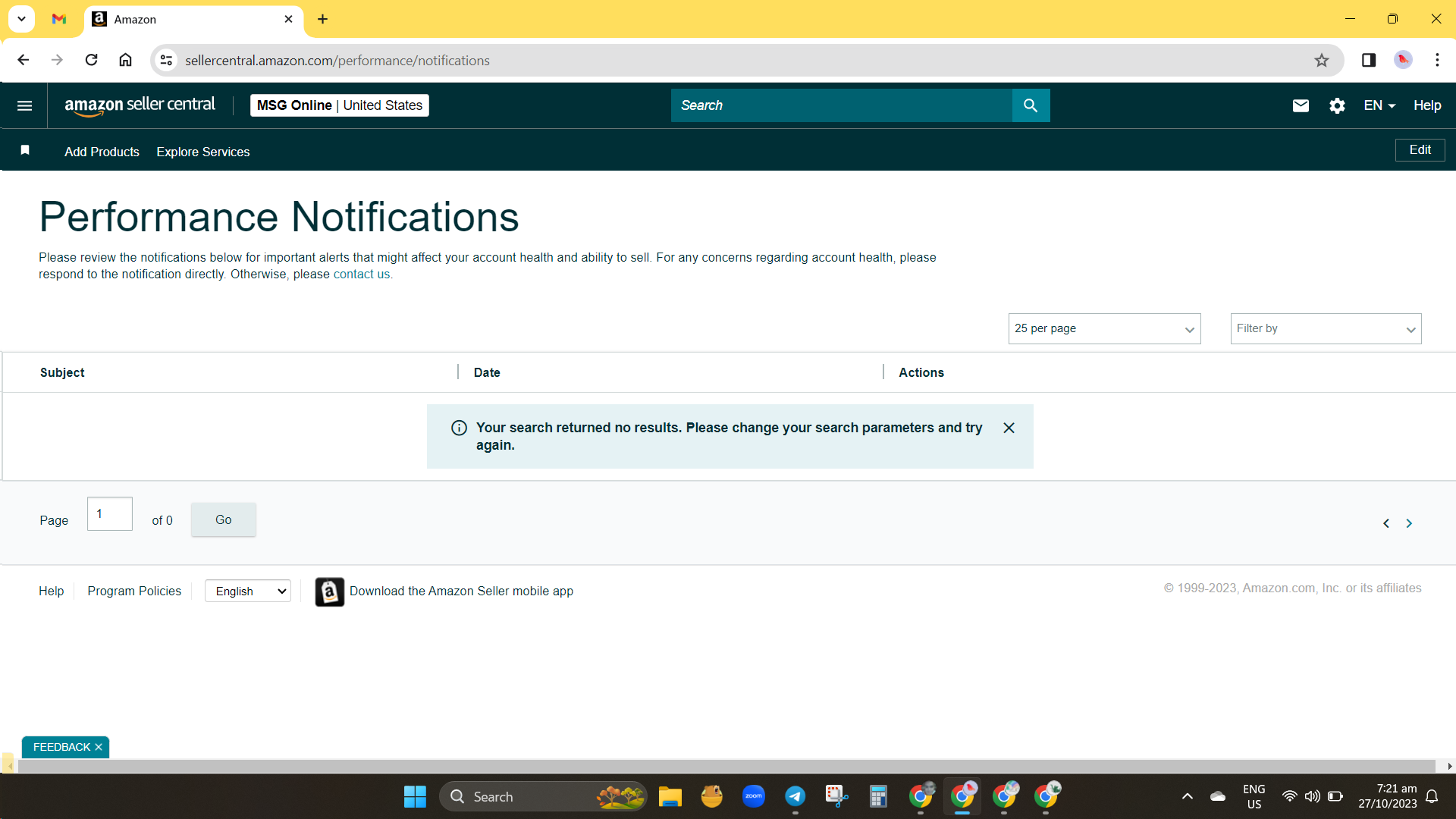
Task: Reload the page
Action: [x=91, y=60]
